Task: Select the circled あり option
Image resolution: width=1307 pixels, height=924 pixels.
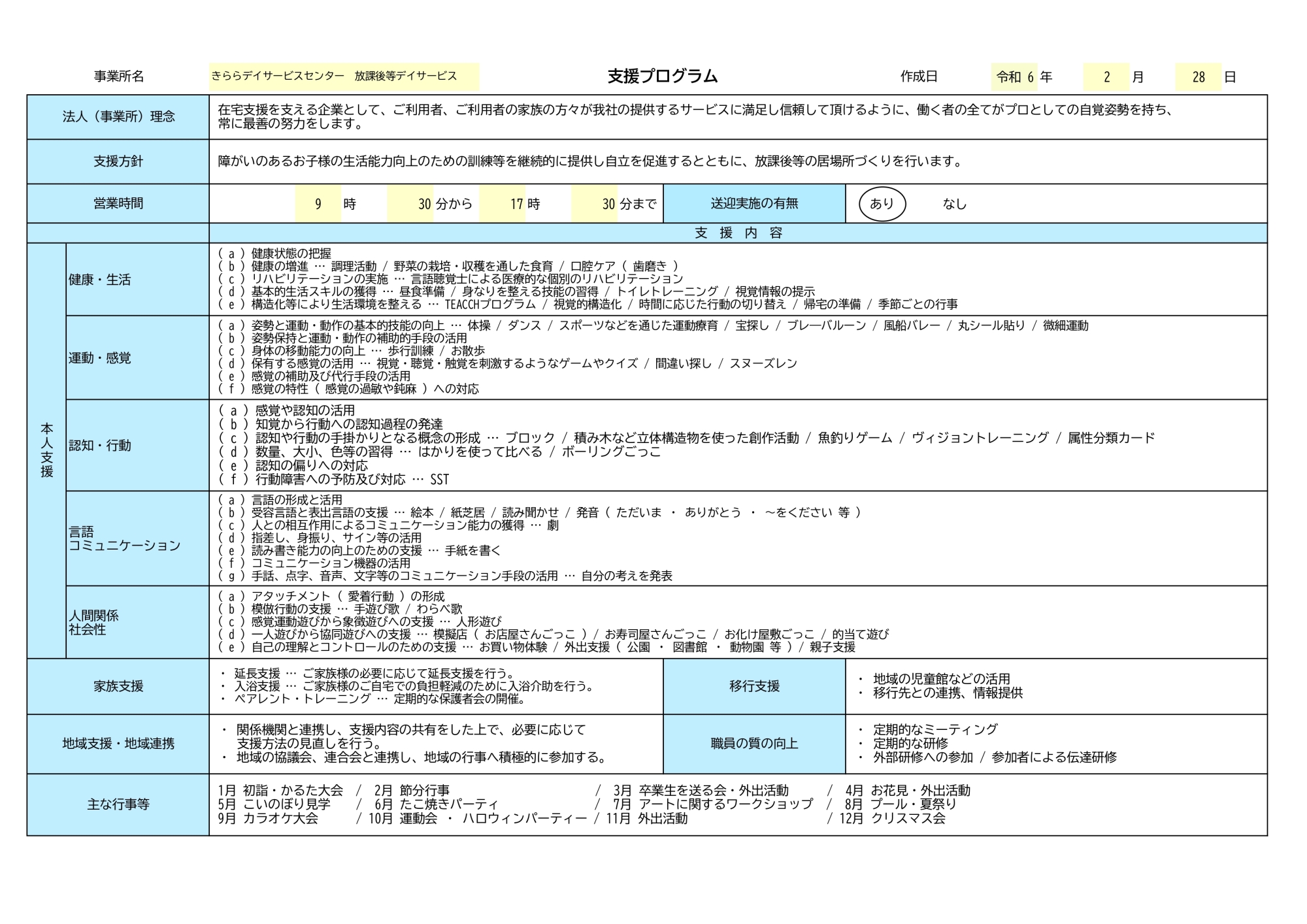Action: (882, 204)
